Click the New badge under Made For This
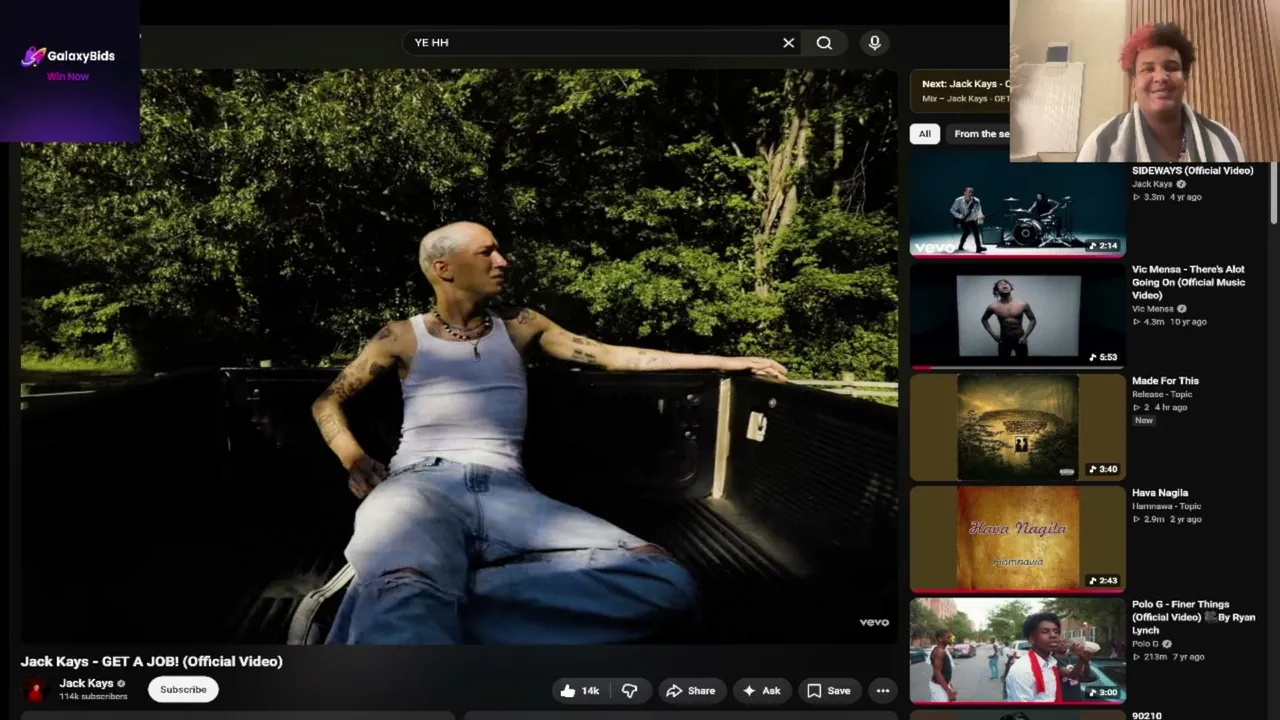The width and height of the screenshot is (1280, 720). click(1144, 421)
